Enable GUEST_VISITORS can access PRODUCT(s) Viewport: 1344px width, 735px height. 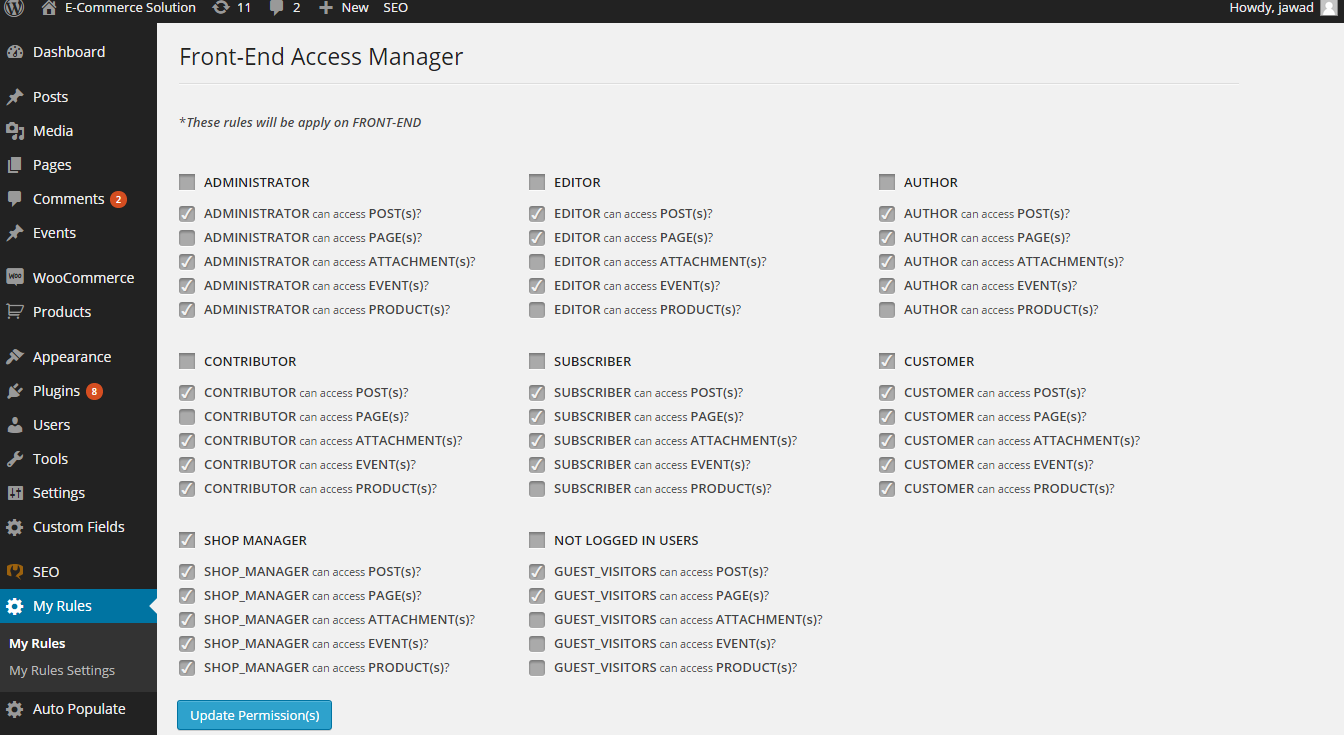tap(537, 668)
